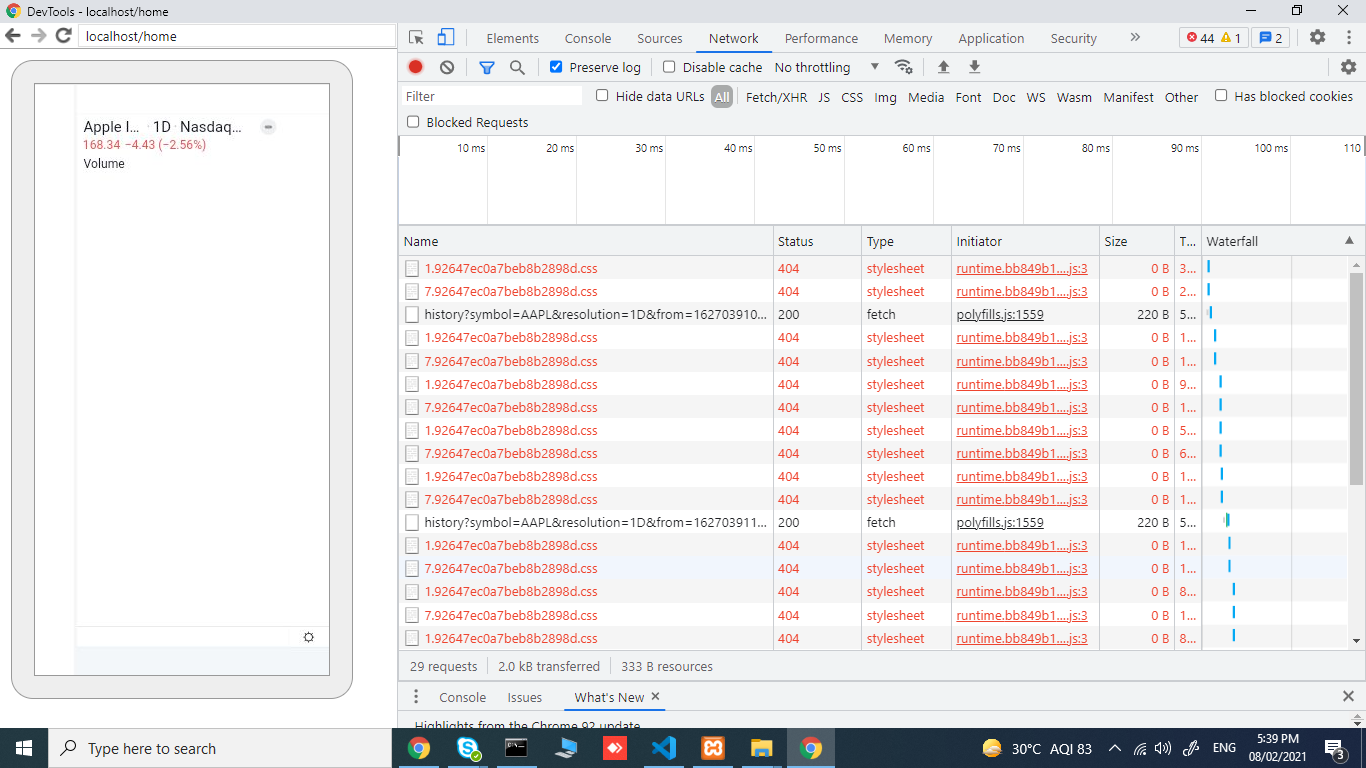The image size is (1366, 768).
Task: Export network log as HAR
Action: 974,67
